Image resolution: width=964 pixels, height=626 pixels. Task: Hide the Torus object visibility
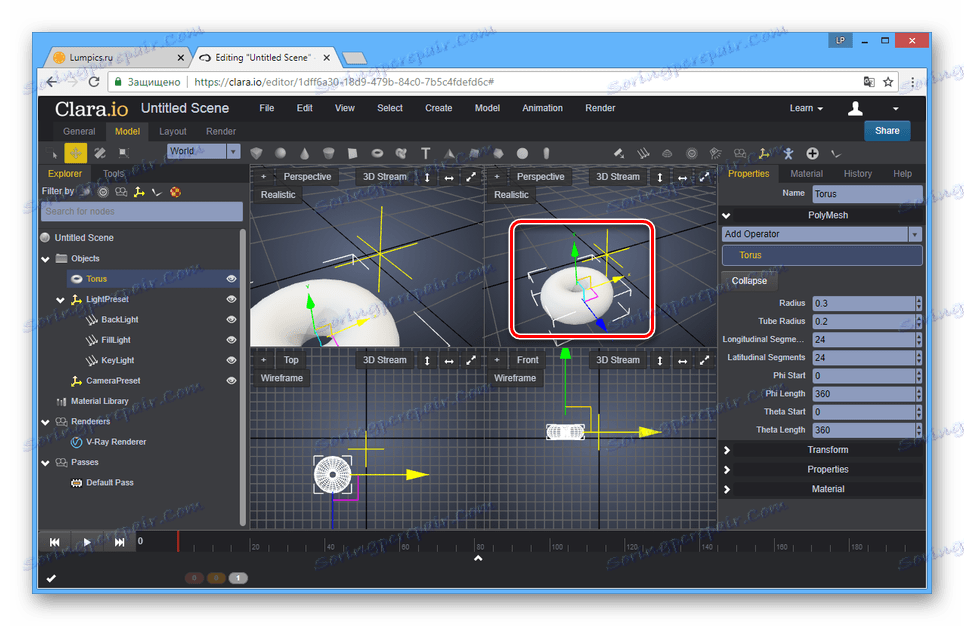[x=231, y=279]
